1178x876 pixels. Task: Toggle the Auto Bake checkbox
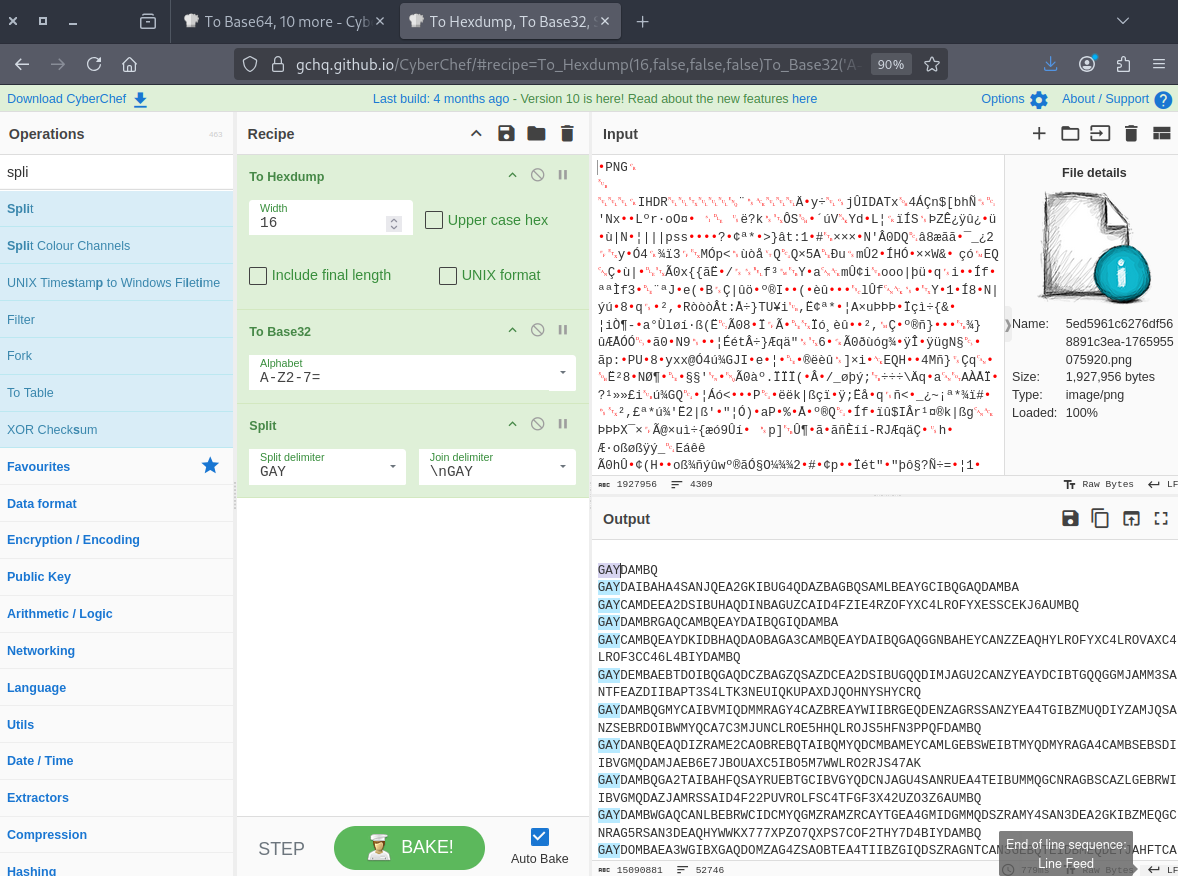coord(540,837)
